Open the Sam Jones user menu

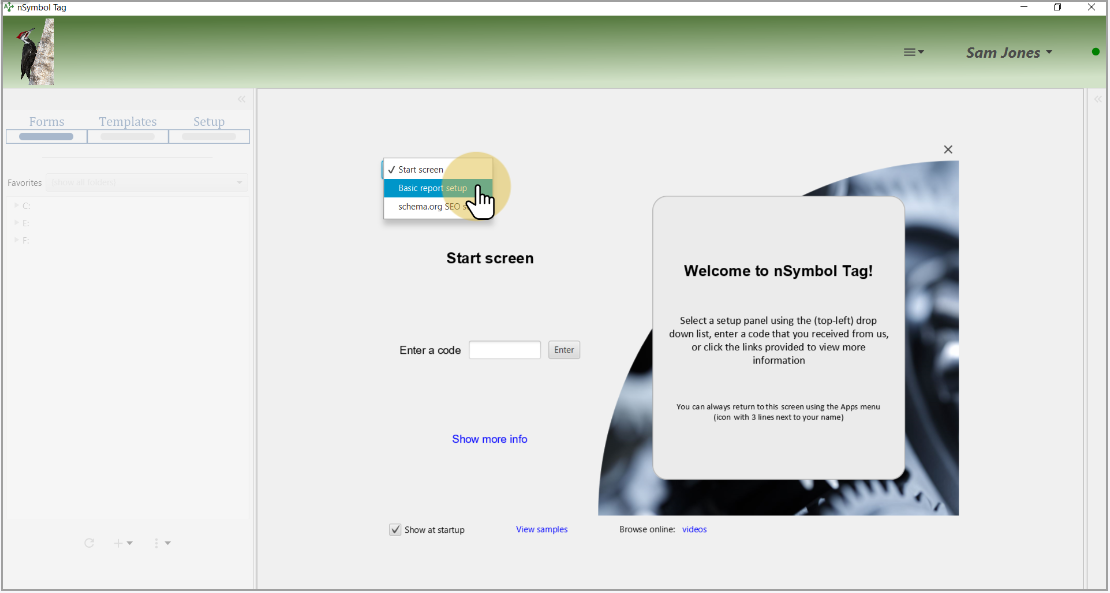1009,52
